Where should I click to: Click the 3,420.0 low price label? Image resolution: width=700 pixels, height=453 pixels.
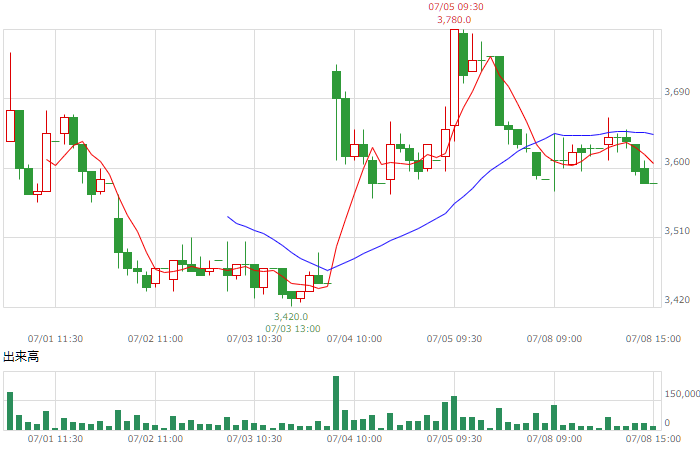coord(291,316)
